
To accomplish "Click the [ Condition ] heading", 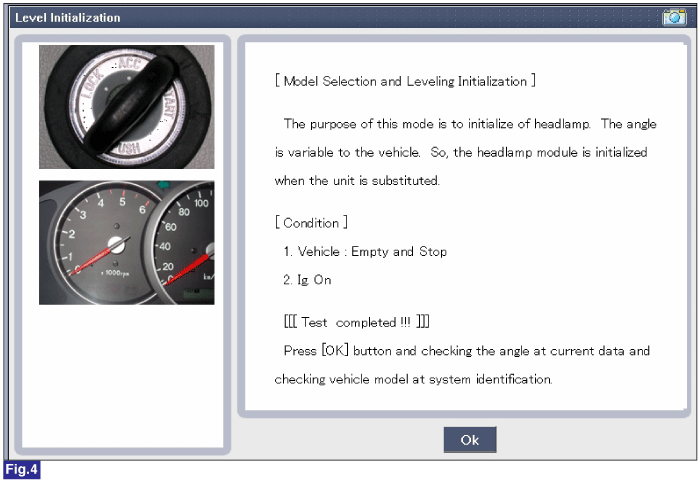I will pos(311,223).
